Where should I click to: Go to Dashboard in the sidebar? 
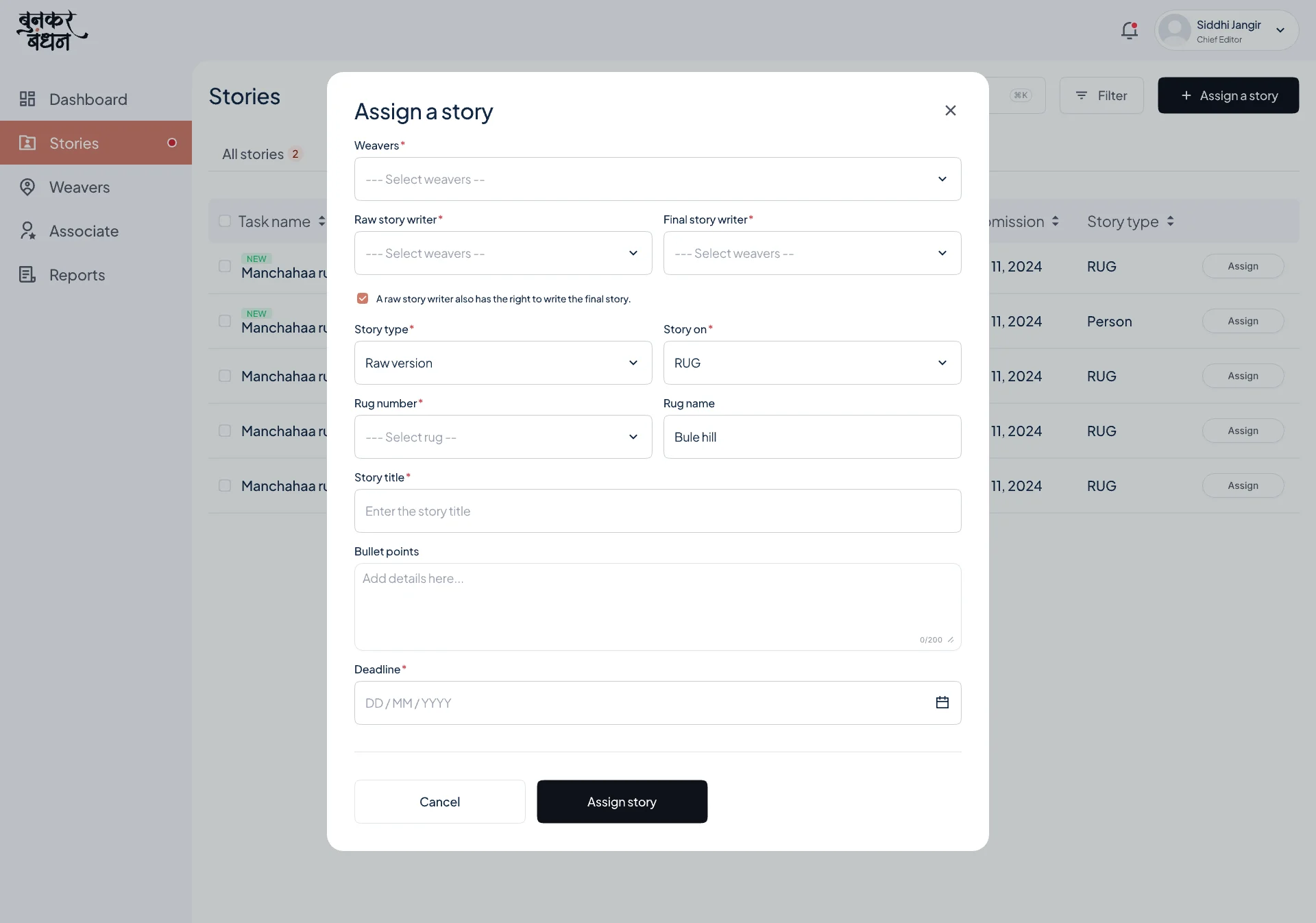[x=96, y=99]
